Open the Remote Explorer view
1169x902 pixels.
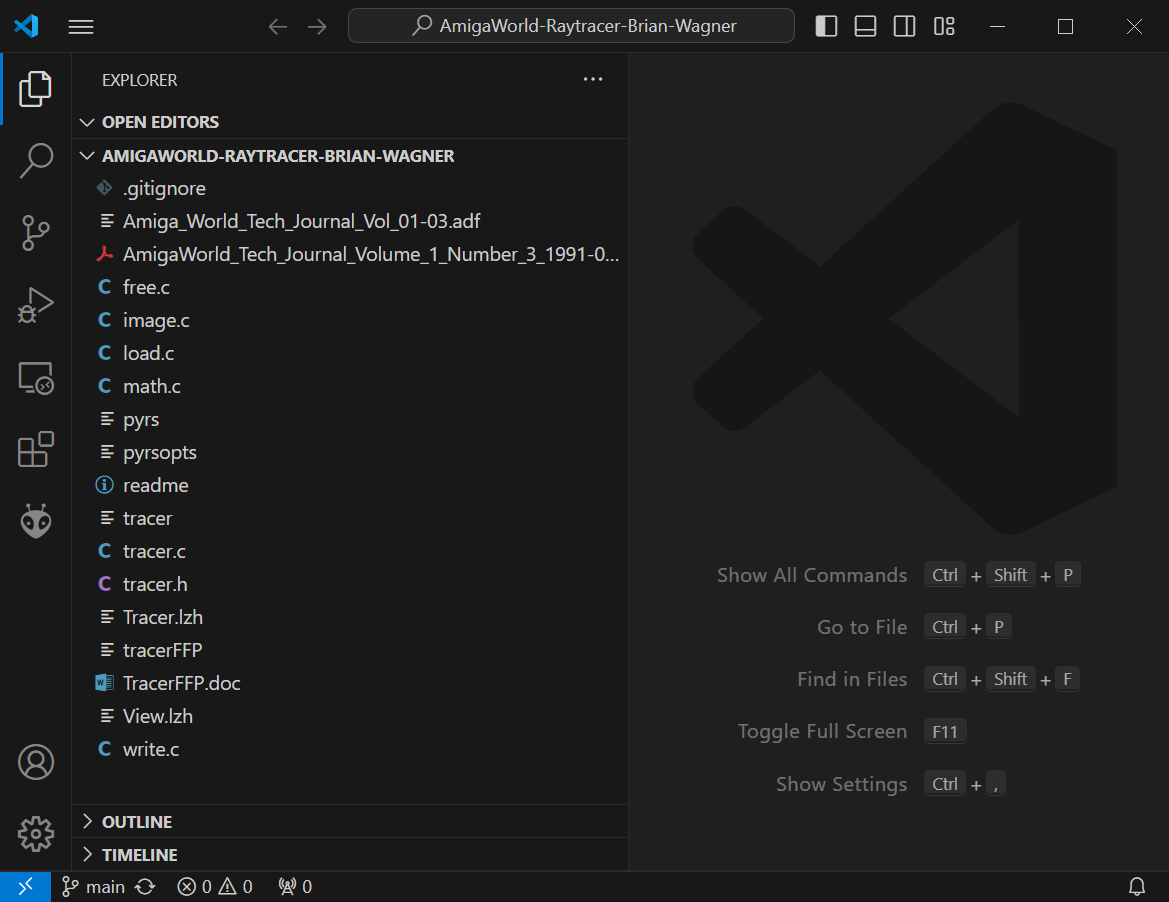click(x=35, y=377)
